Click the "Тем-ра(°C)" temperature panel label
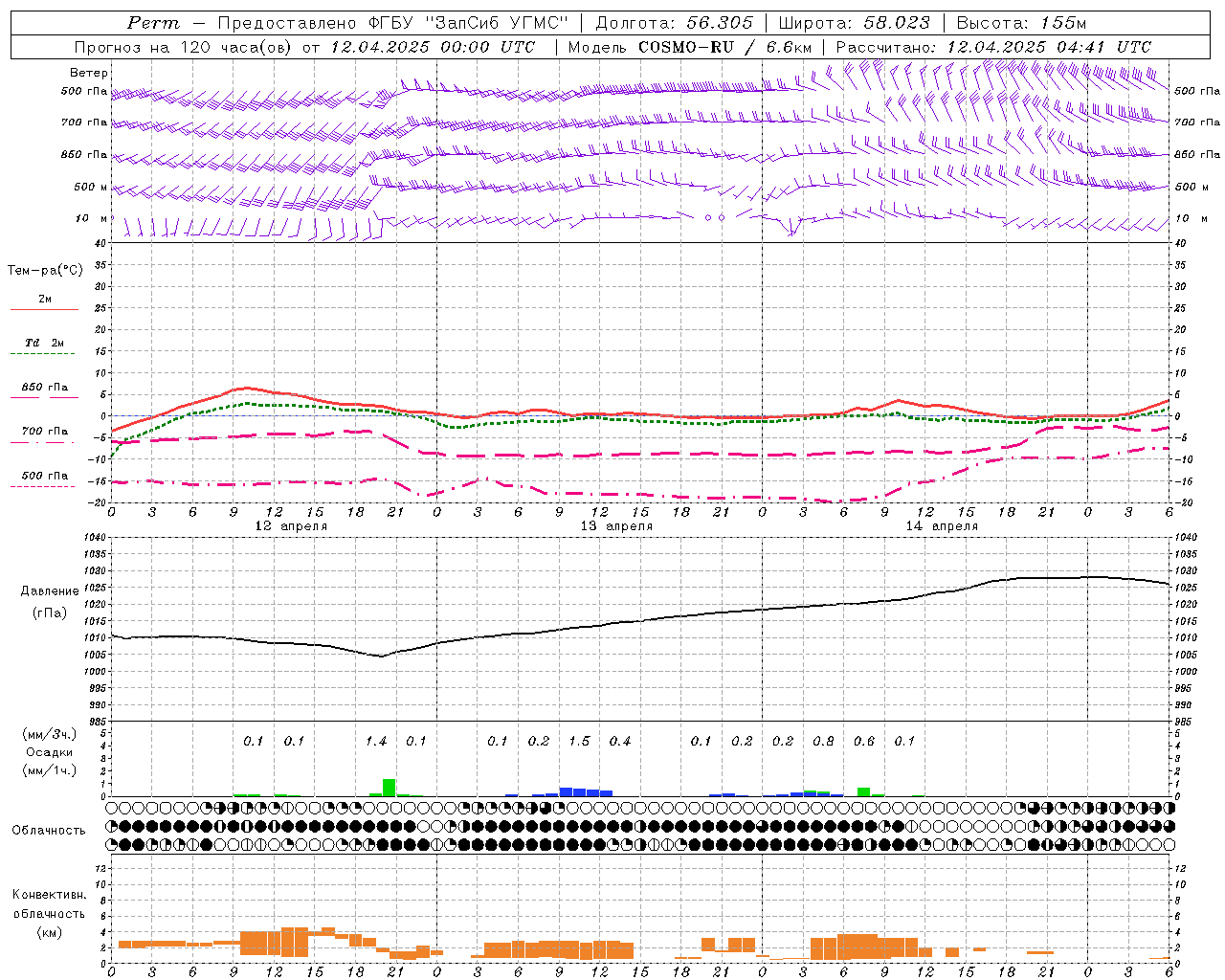Viewport: 1225px width, 980px height. [45, 271]
